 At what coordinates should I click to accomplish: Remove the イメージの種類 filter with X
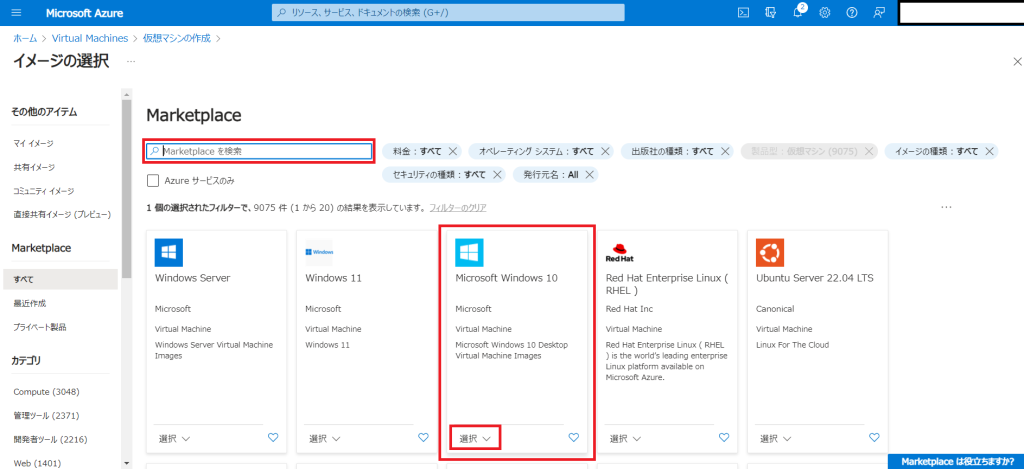(x=989, y=152)
